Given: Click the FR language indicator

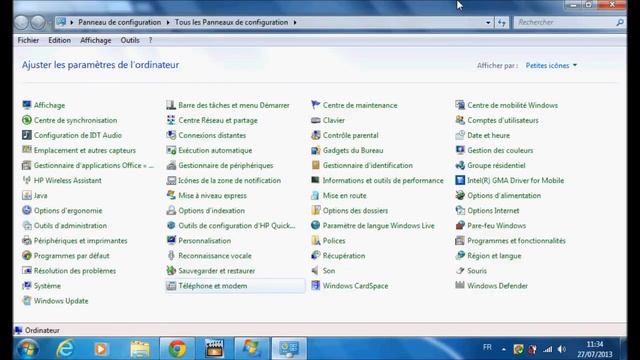Looking at the screenshot, I should click(487, 347).
